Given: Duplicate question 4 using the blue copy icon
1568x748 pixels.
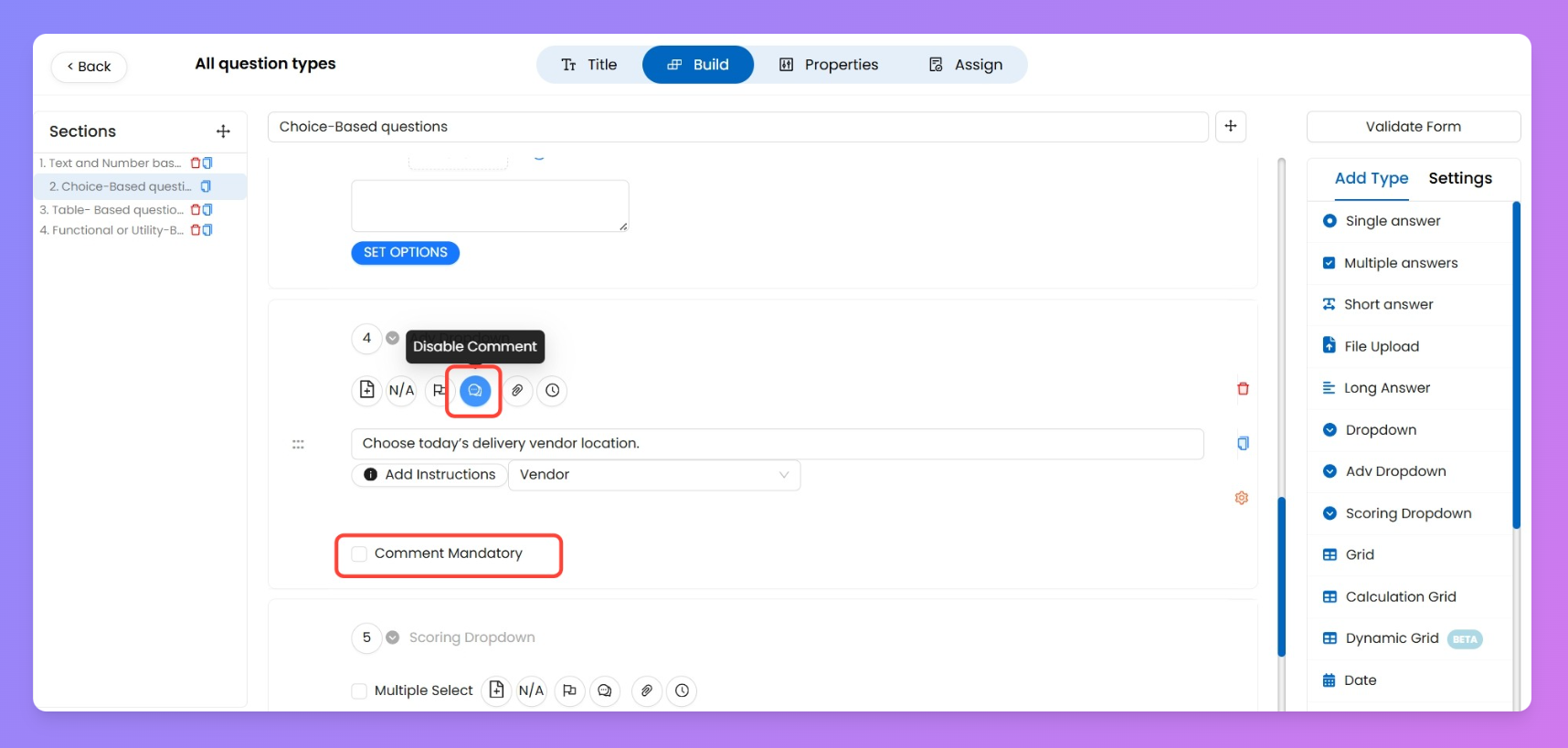Looking at the screenshot, I should click(x=1243, y=444).
